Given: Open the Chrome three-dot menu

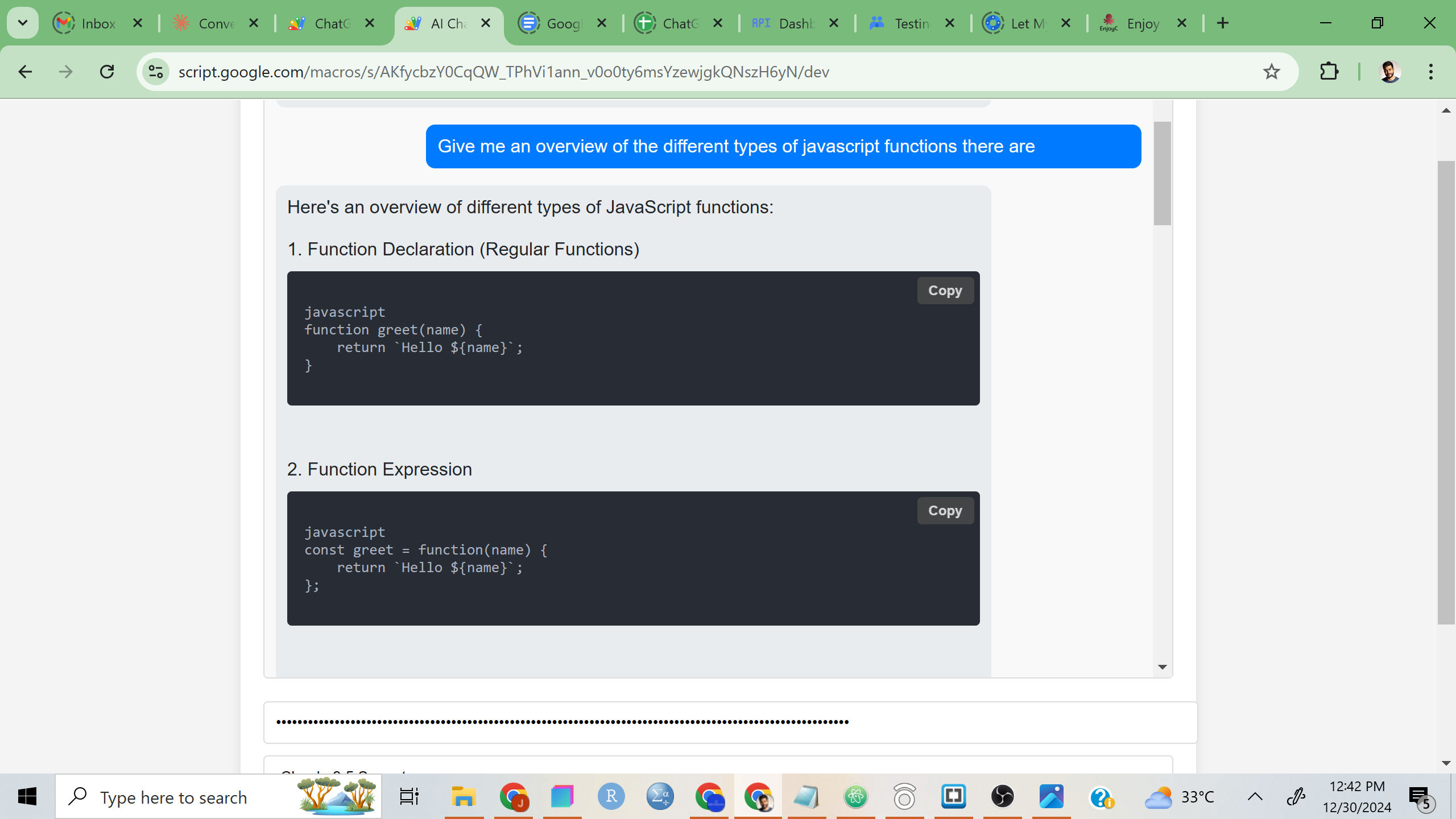Looking at the screenshot, I should coord(1430,72).
